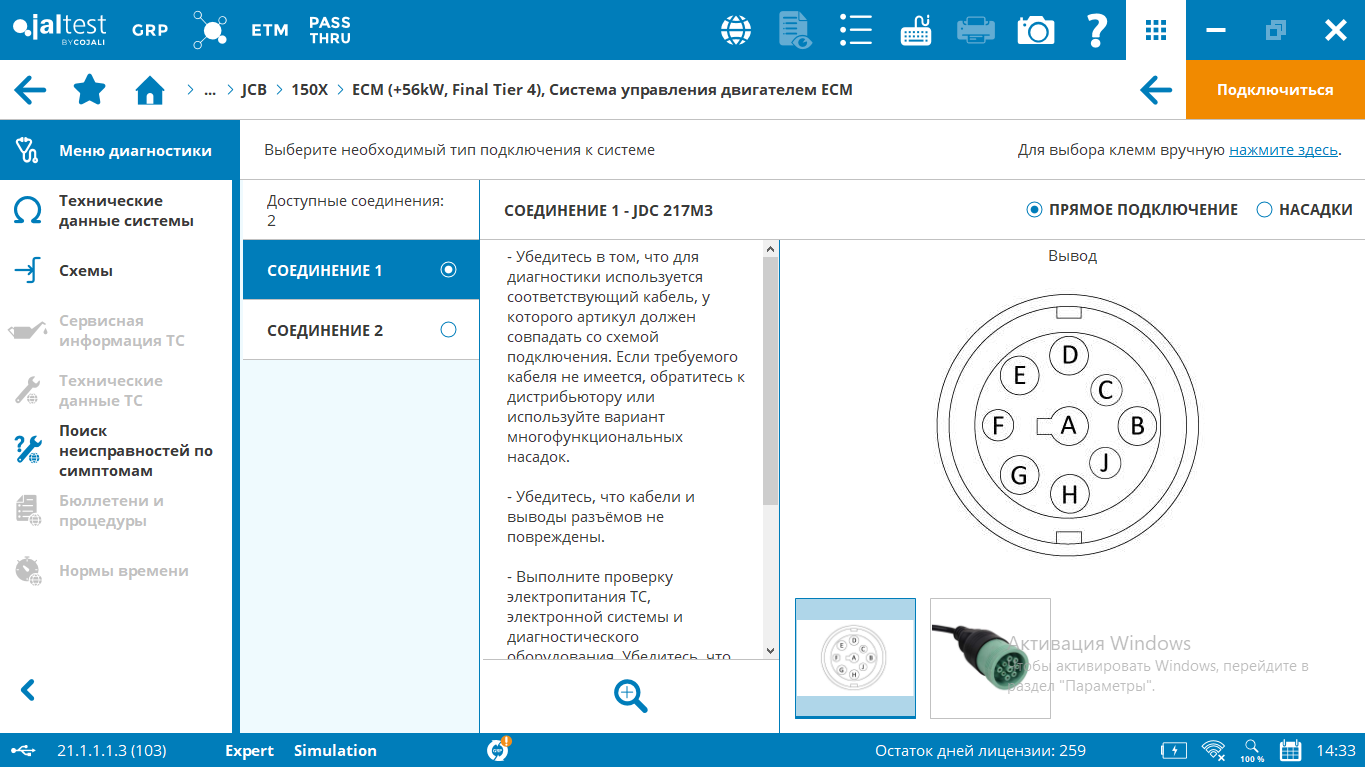Select the СОЕДИНЕНИЕ 1 radio button
This screenshot has height=767, width=1365.
(x=448, y=270)
